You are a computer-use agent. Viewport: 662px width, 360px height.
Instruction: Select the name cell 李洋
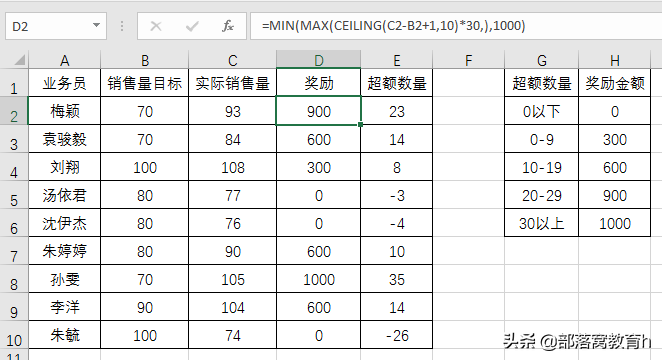click(65, 307)
